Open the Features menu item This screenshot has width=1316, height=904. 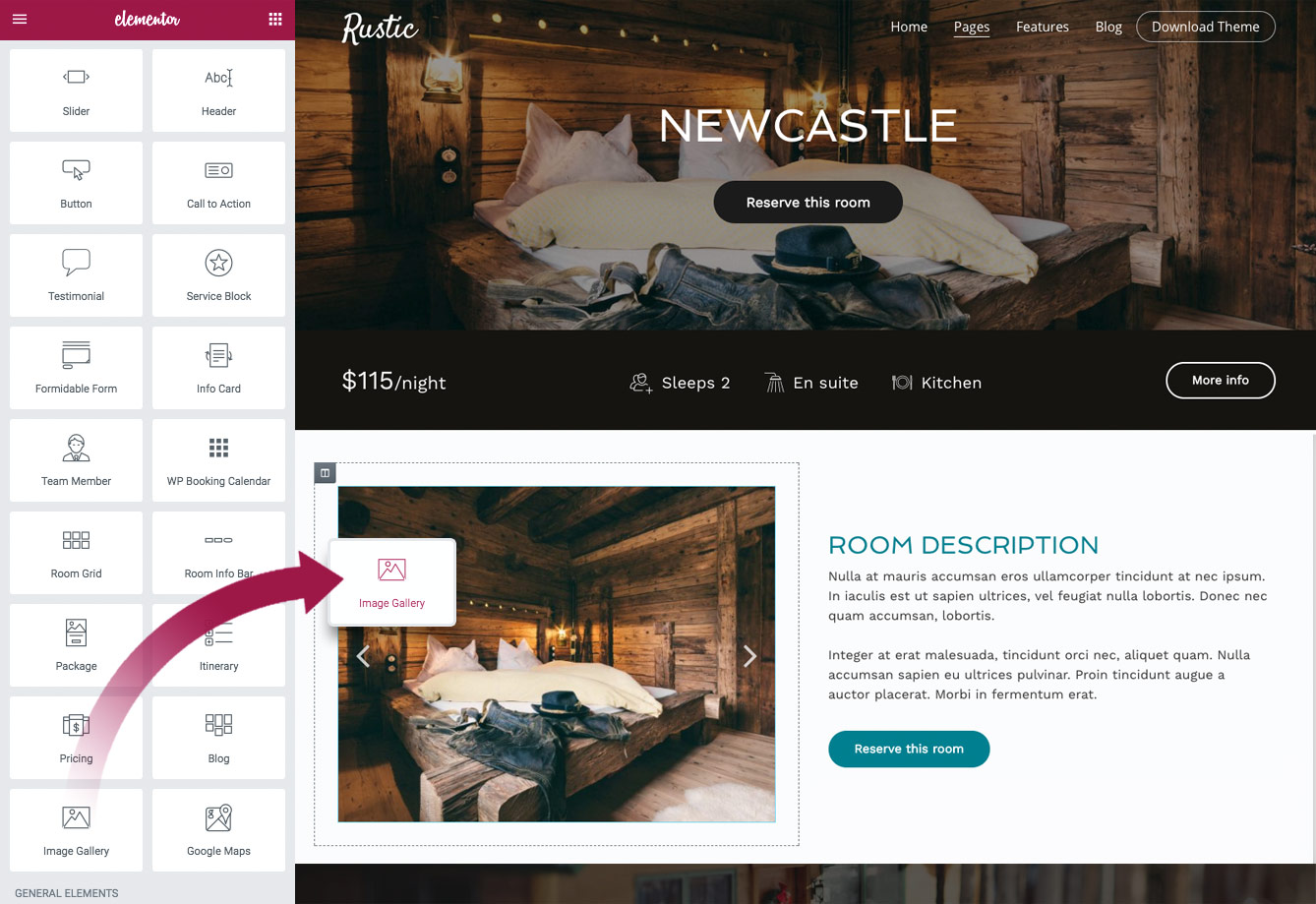tap(1043, 27)
